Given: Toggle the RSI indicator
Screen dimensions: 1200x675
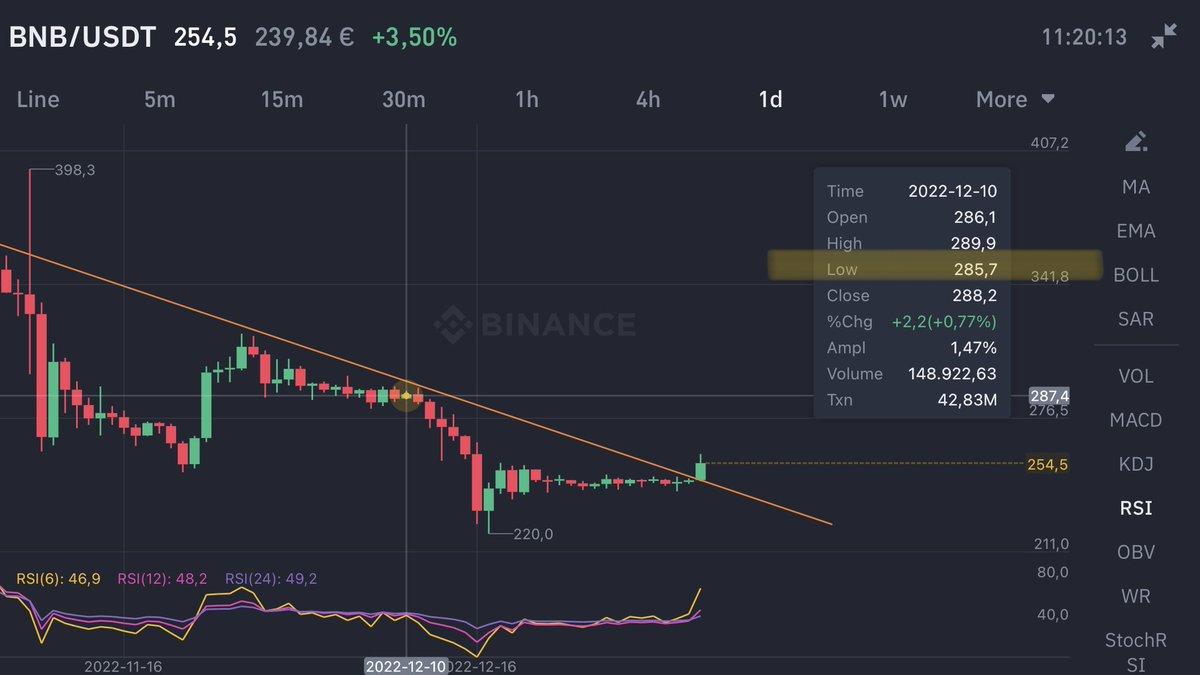Looking at the screenshot, I should [1136, 508].
